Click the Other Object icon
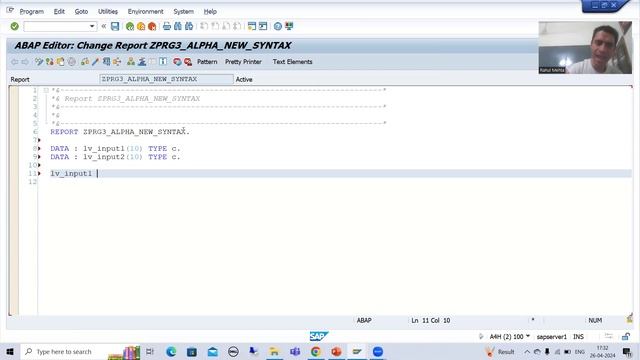Screen dimensions: 640x360 60,62
